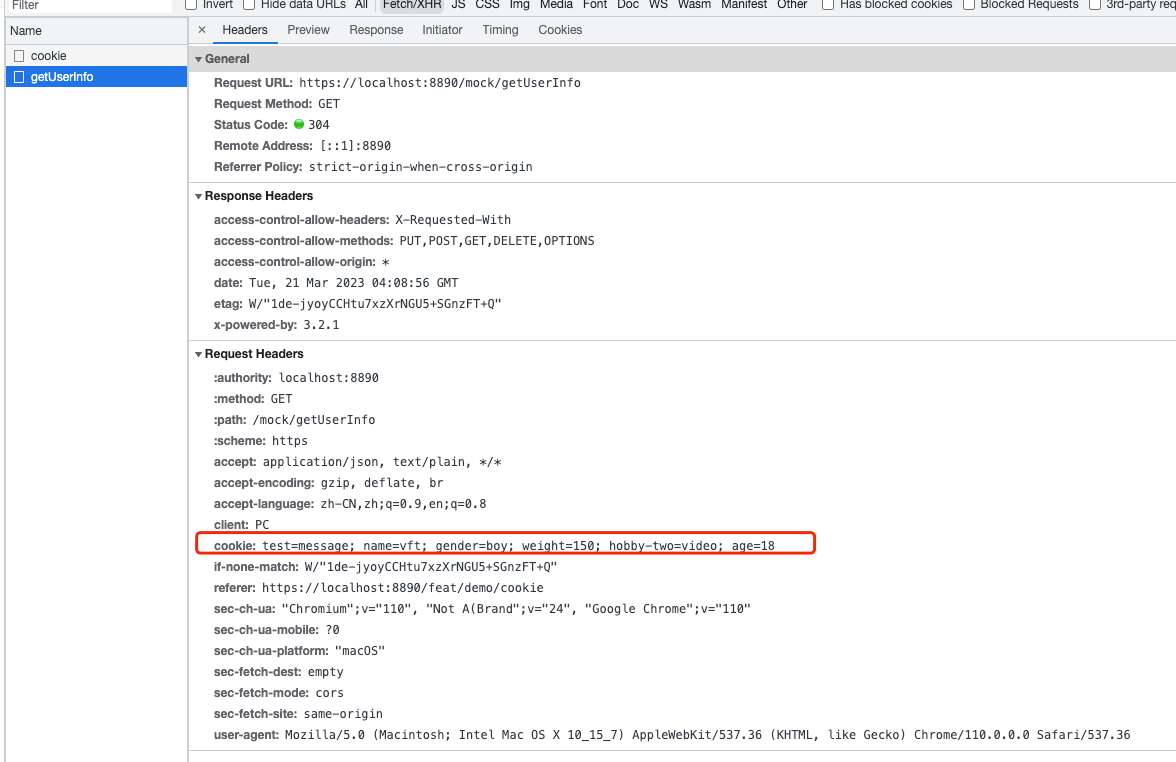The height and width of the screenshot is (762, 1176).
Task: Toggle Has blocked cookies checkbox
Action: click(828, 4)
